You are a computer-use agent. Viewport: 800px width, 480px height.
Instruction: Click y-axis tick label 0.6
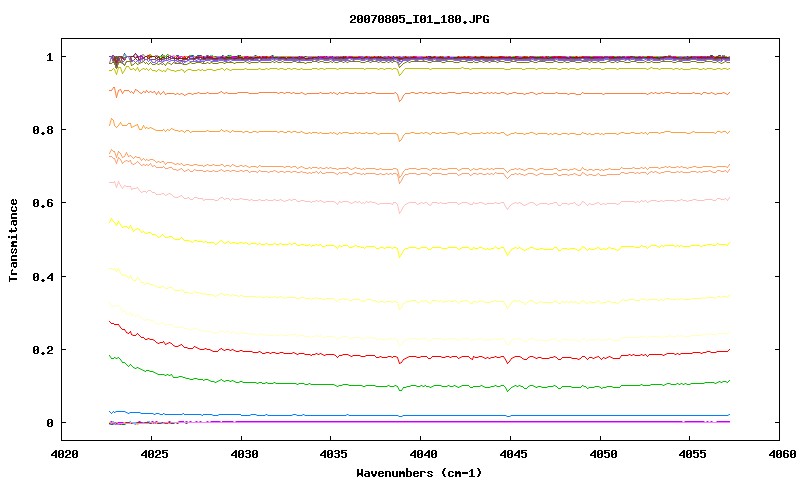point(43,203)
